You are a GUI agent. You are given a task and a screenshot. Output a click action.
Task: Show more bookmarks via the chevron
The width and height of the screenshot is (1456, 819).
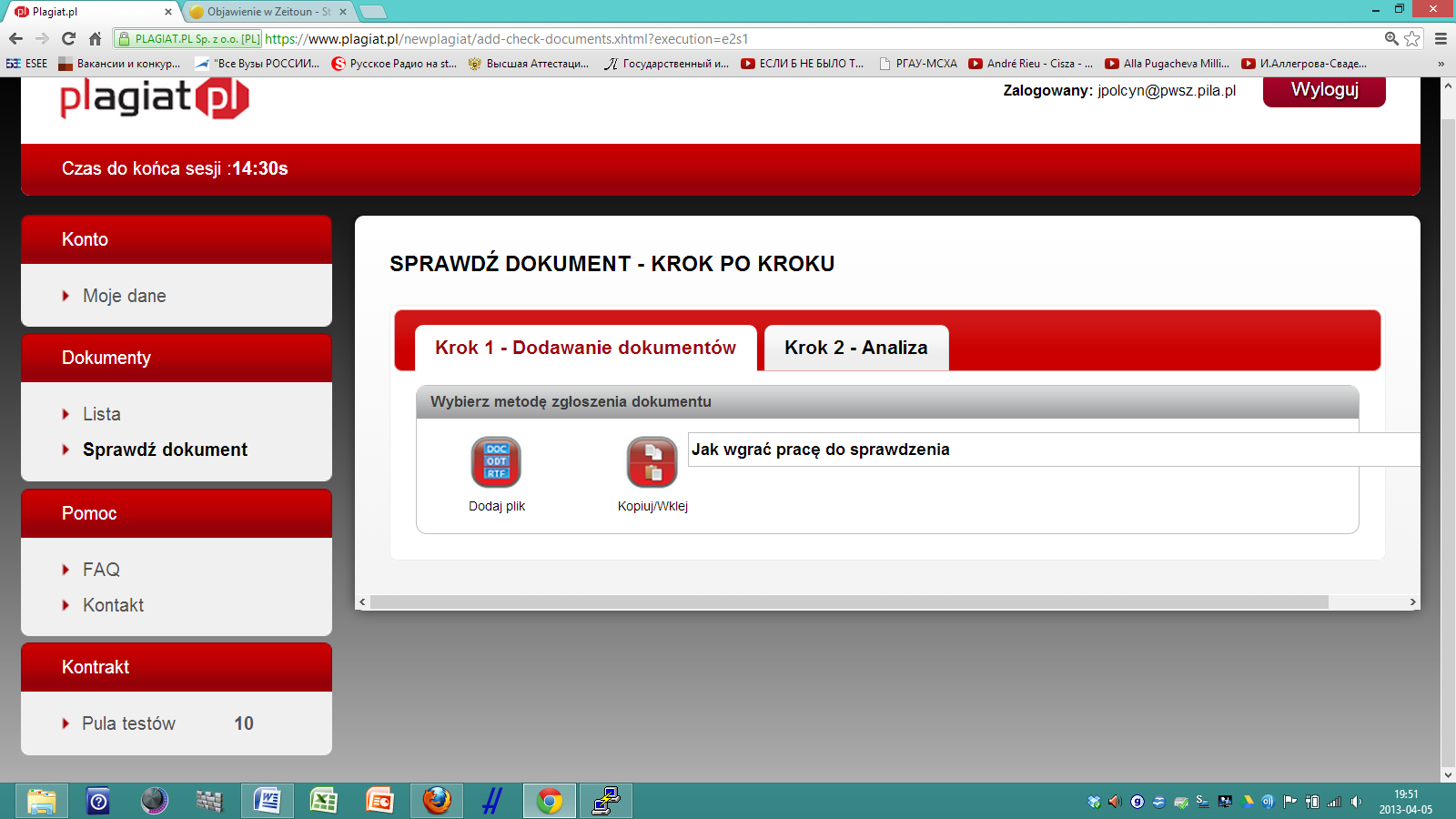point(1441,64)
